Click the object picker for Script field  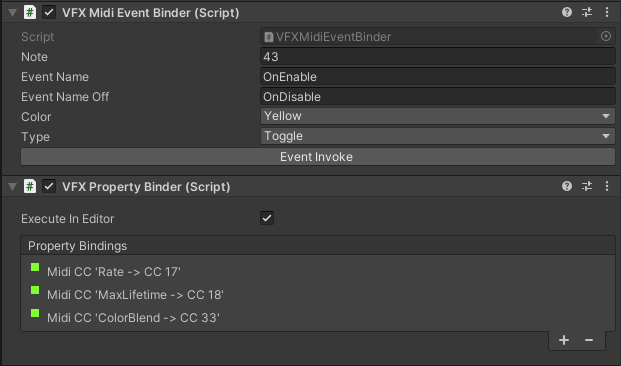click(606, 36)
